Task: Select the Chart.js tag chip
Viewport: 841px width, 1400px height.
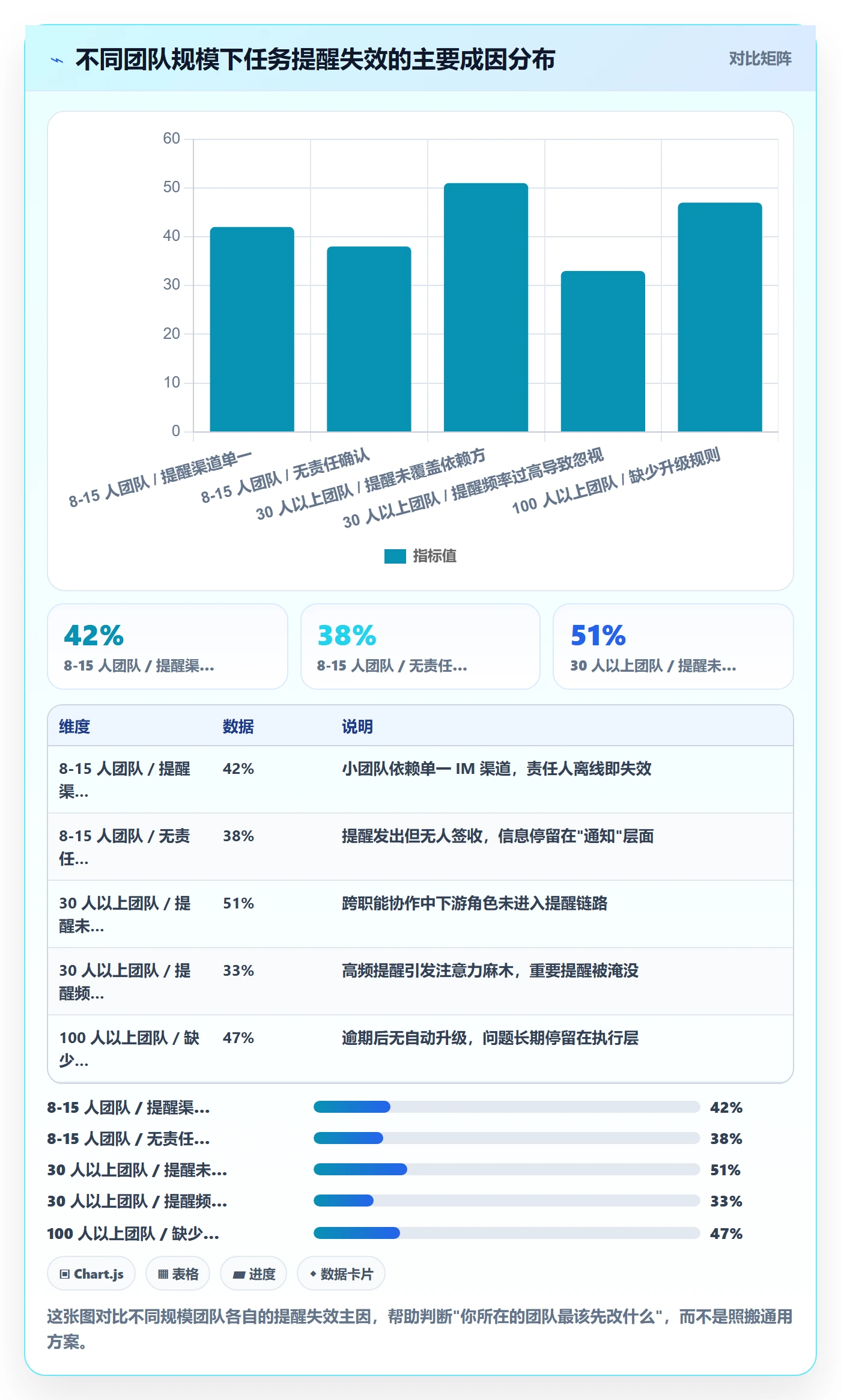Action: click(91, 1274)
